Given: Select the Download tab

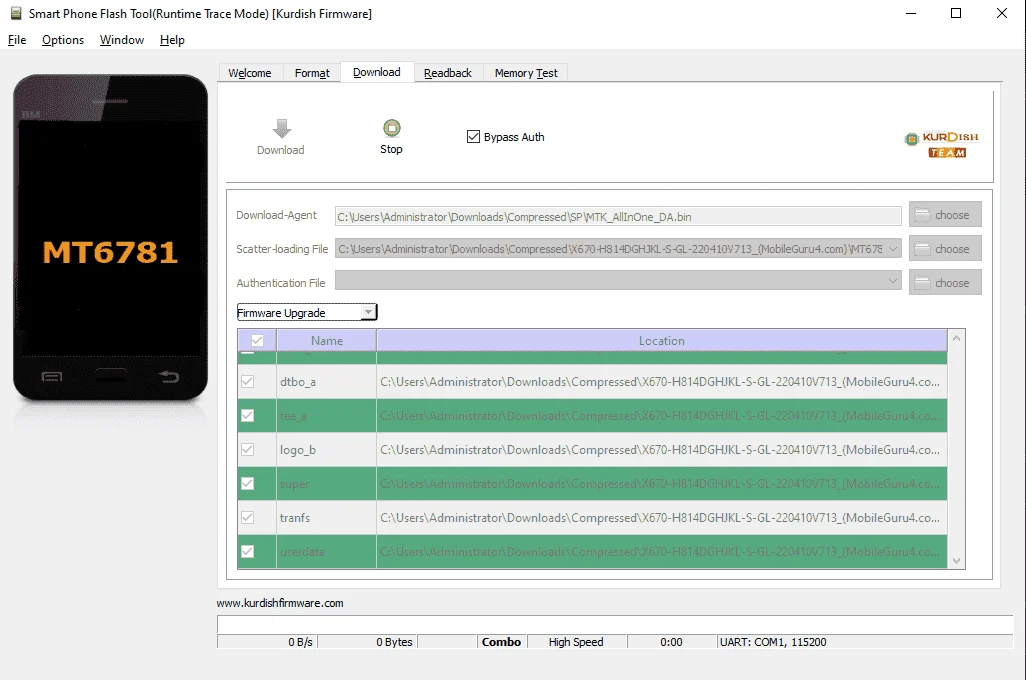Looking at the screenshot, I should [x=377, y=72].
